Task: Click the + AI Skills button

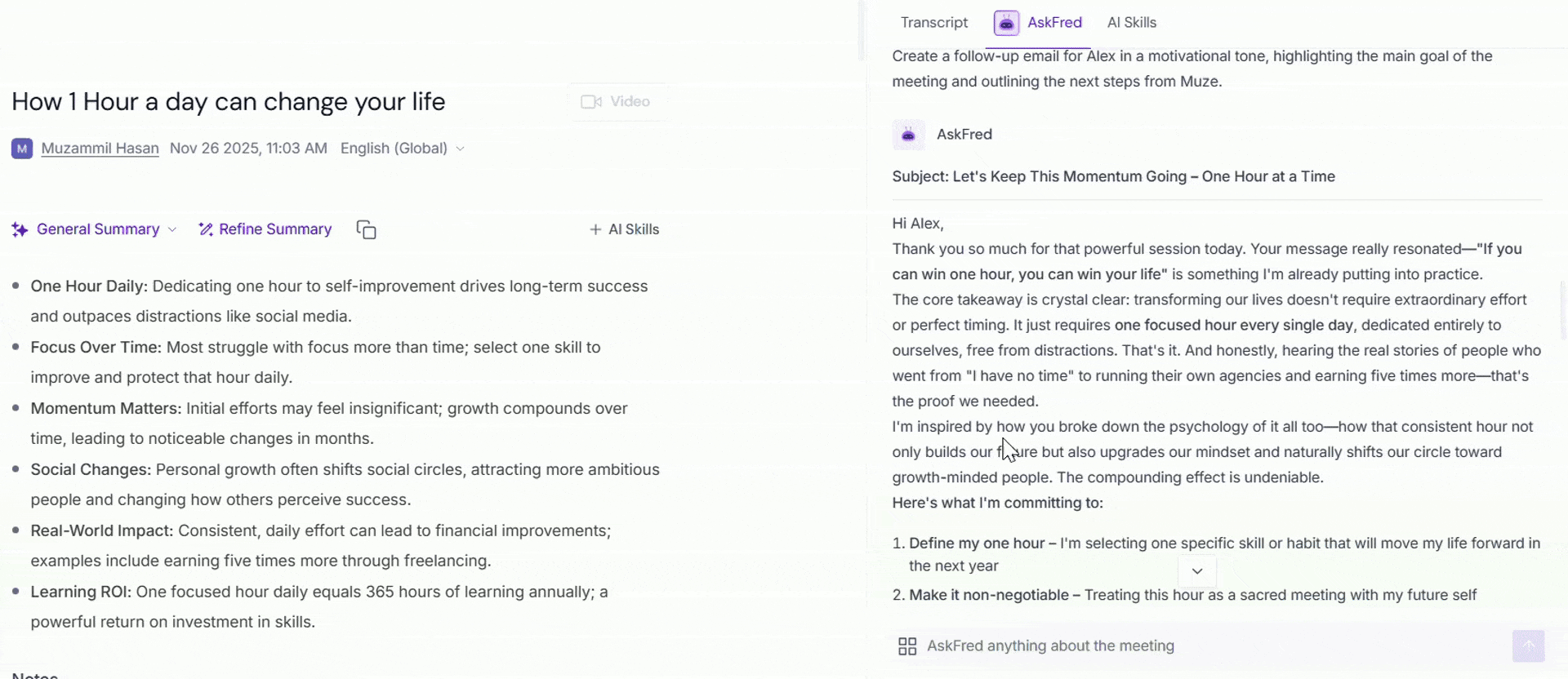Action: [x=625, y=230]
